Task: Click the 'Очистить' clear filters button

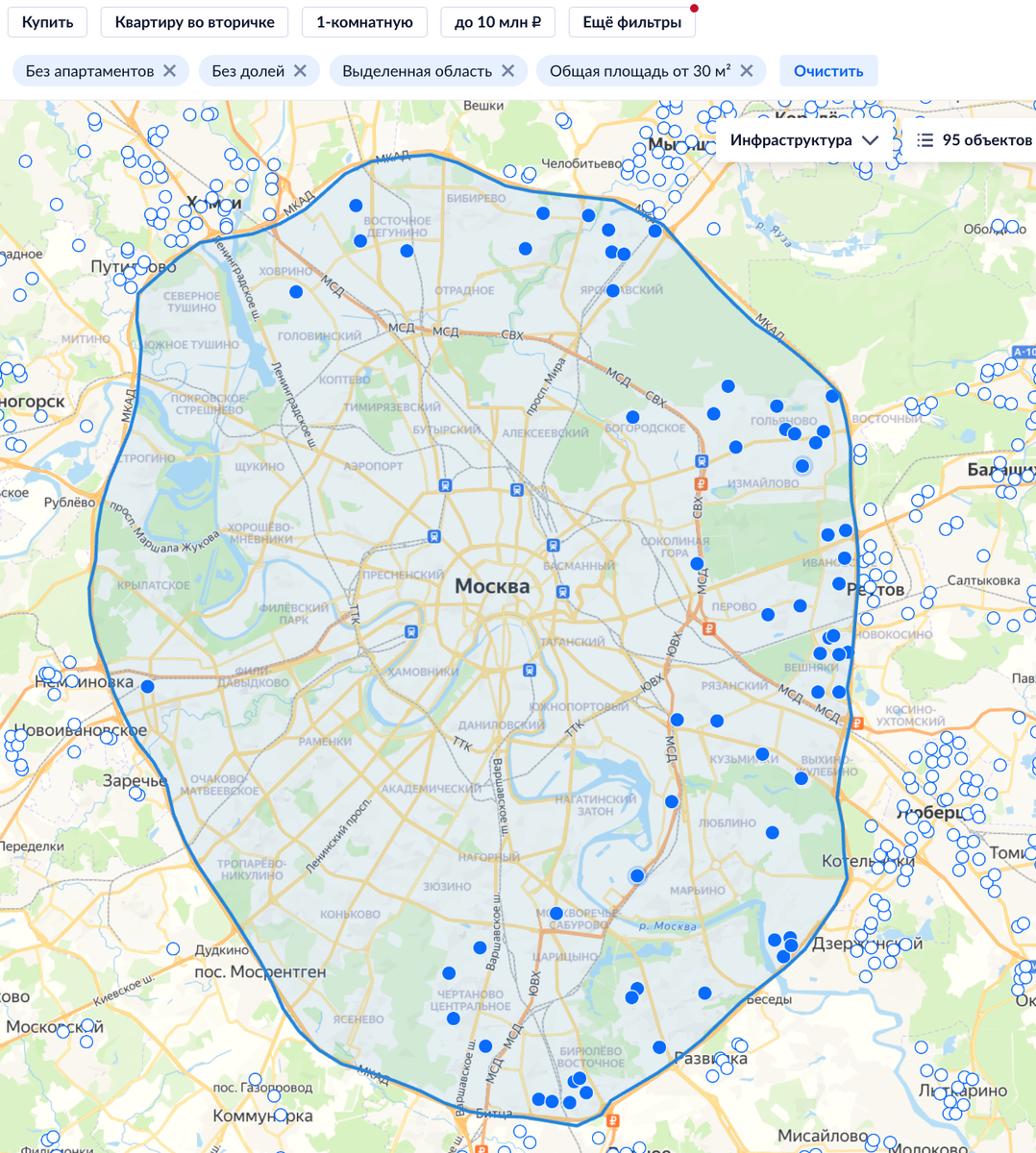Action: [x=828, y=71]
